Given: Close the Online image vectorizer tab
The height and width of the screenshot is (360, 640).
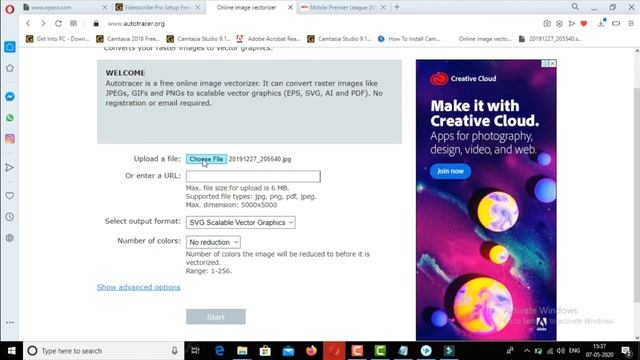Looking at the screenshot, I should click(x=290, y=7).
